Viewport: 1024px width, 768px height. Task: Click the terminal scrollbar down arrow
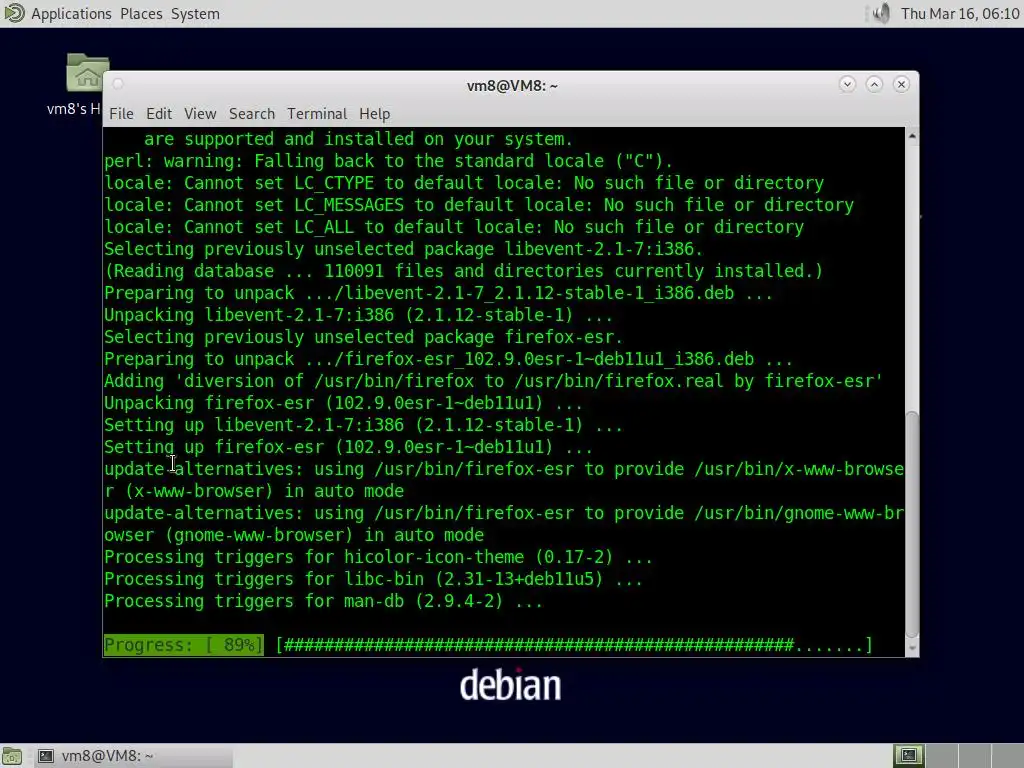tap(912, 648)
